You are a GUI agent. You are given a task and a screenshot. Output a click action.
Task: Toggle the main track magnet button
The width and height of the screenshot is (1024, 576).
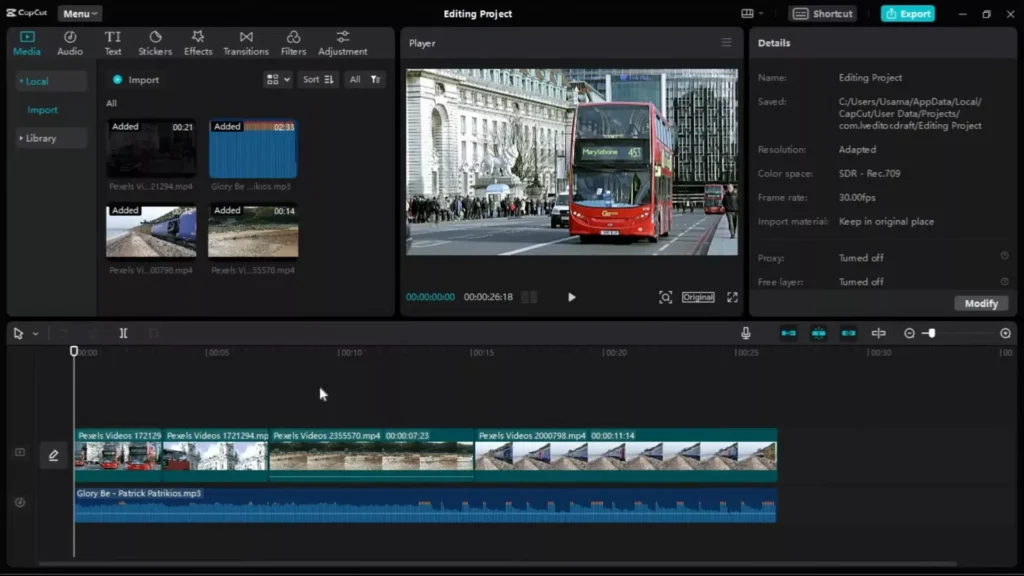tap(788, 333)
